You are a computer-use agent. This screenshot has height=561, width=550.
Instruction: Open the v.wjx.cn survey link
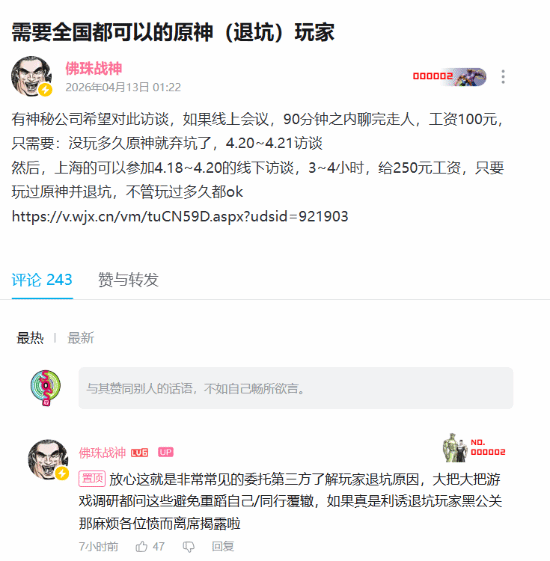tap(180, 216)
